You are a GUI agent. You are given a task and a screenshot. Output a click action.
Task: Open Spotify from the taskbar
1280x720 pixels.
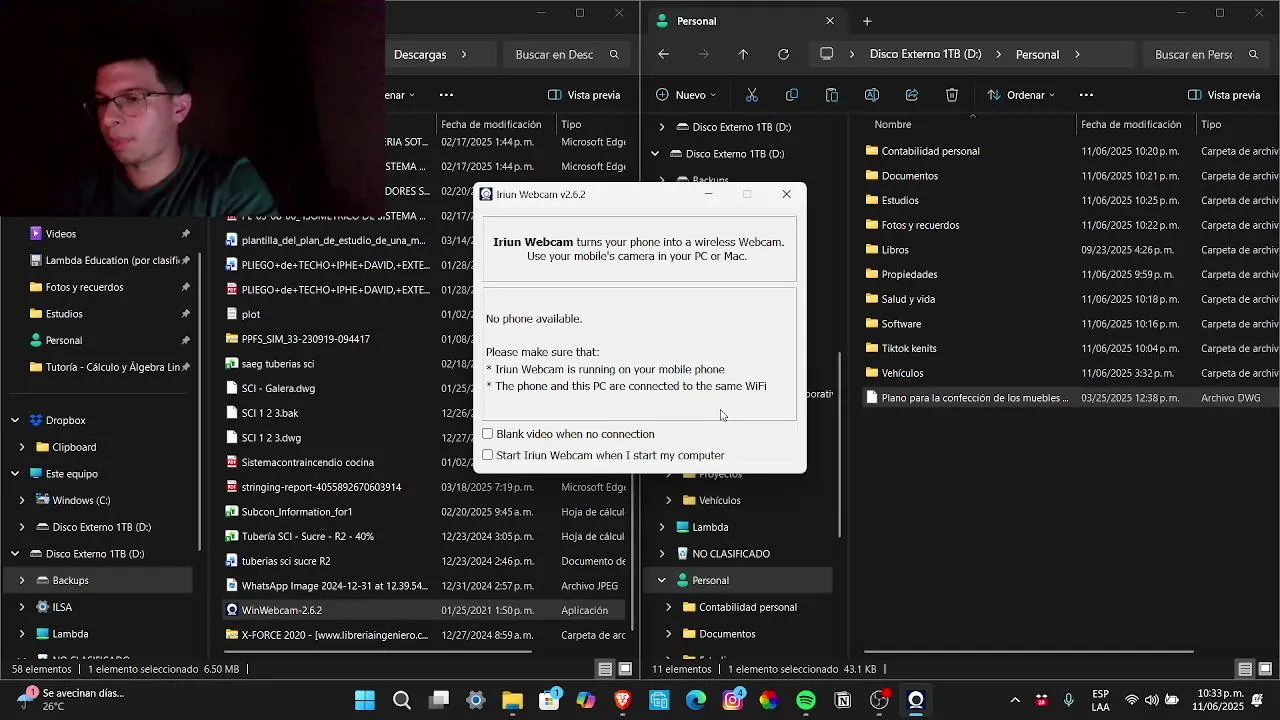806,700
